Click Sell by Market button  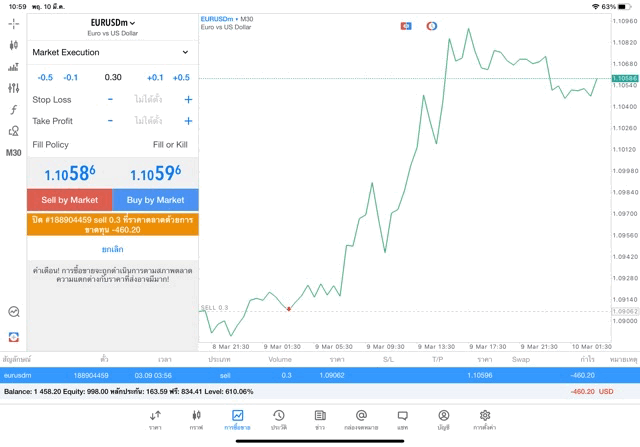pyautogui.click(x=70, y=200)
